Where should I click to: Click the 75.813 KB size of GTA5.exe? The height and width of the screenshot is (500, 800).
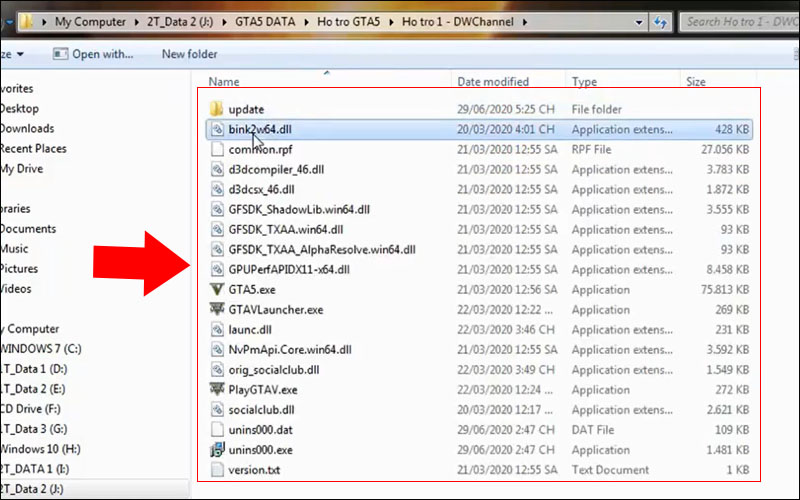(725, 289)
